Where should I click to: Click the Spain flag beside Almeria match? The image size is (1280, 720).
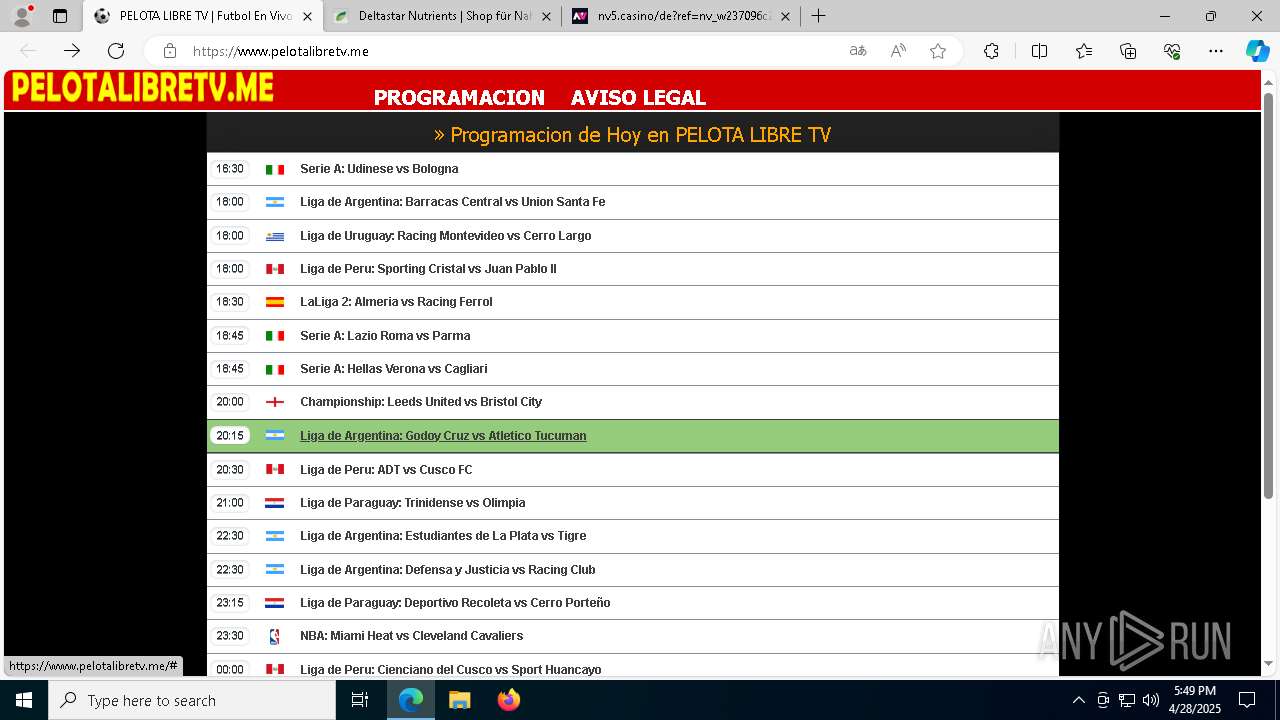[275, 302]
